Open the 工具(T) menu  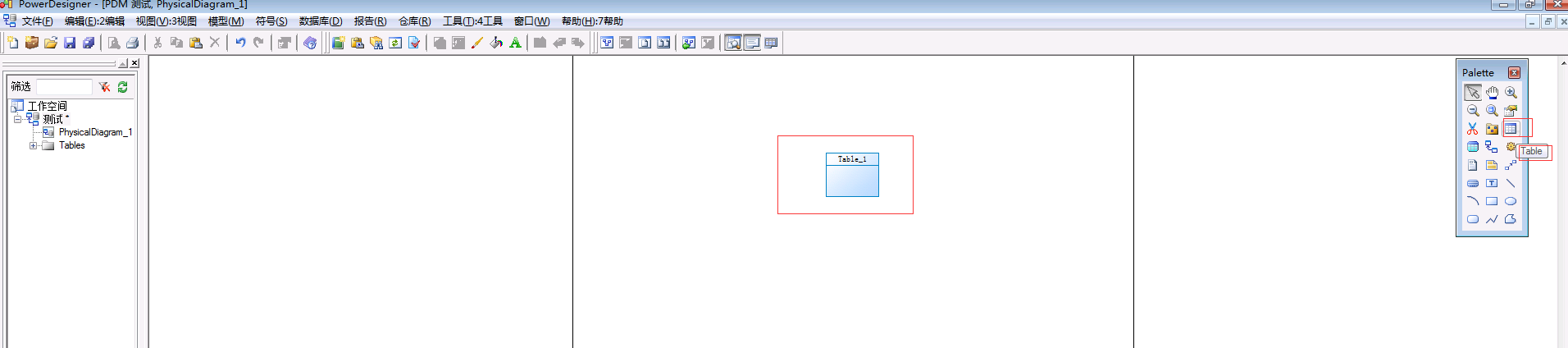[x=472, y=21]
